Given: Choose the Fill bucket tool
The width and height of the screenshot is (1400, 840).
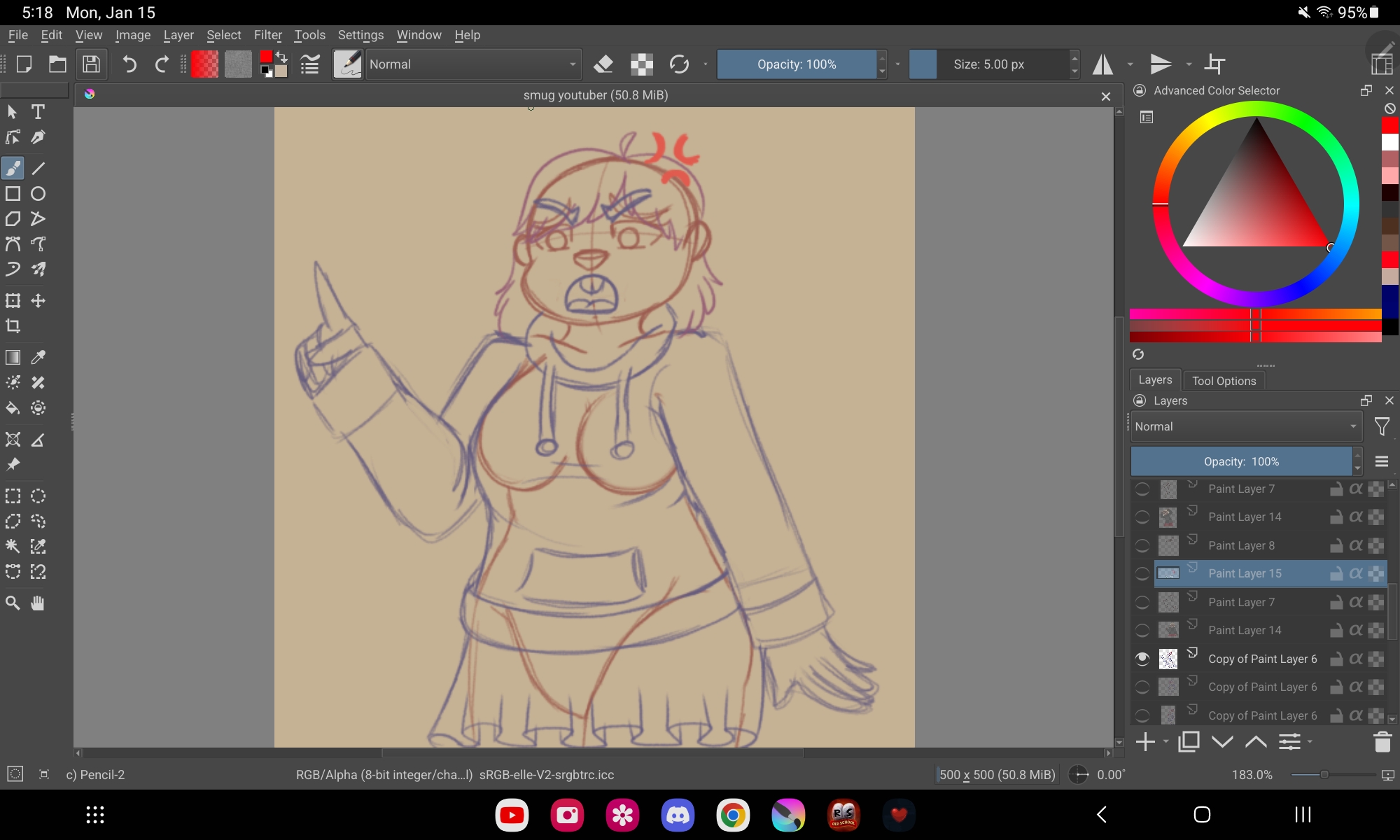Looking at the screenshot, I should coord(13,408).
